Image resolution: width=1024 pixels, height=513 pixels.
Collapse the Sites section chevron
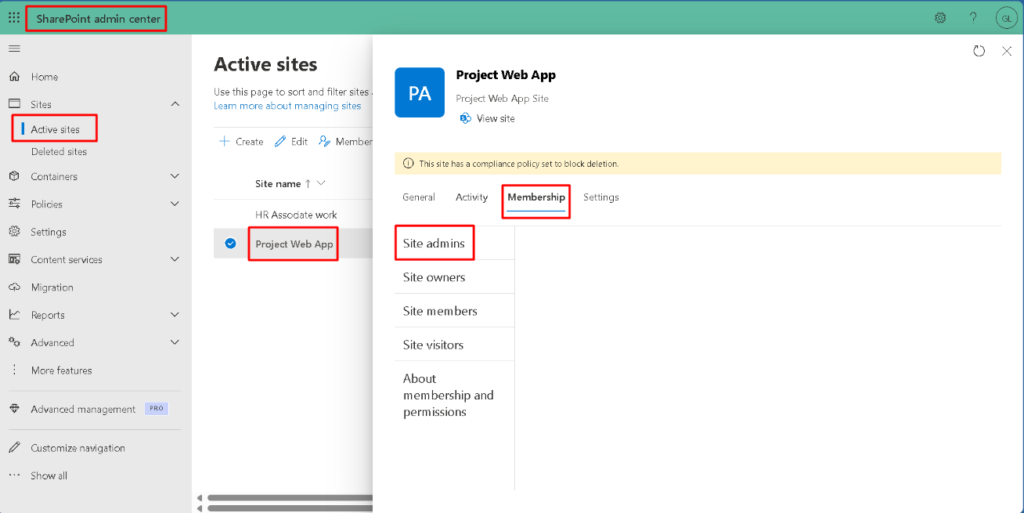175,104
